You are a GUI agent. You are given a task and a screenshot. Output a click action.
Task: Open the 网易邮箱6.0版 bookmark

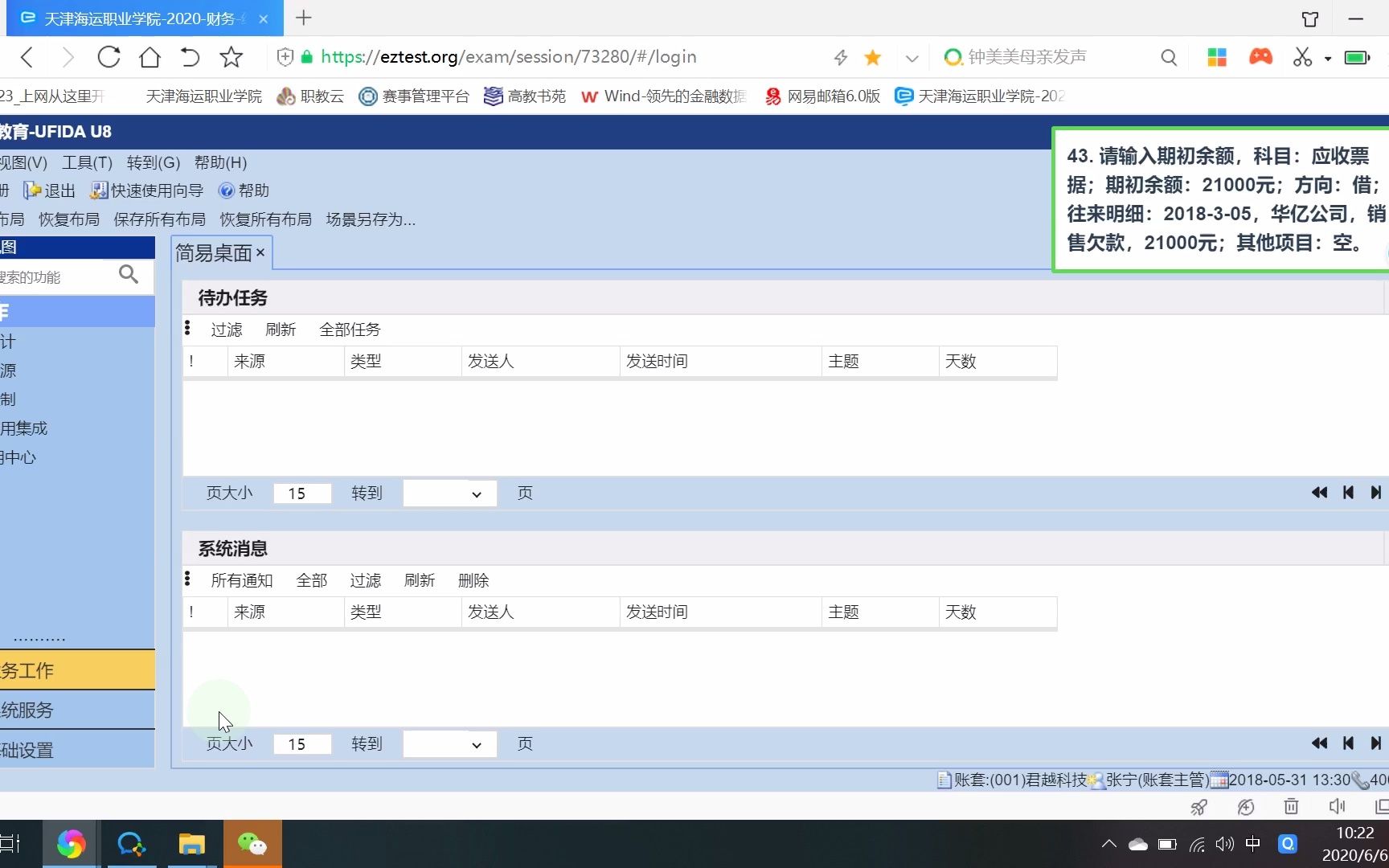point(822,96)
